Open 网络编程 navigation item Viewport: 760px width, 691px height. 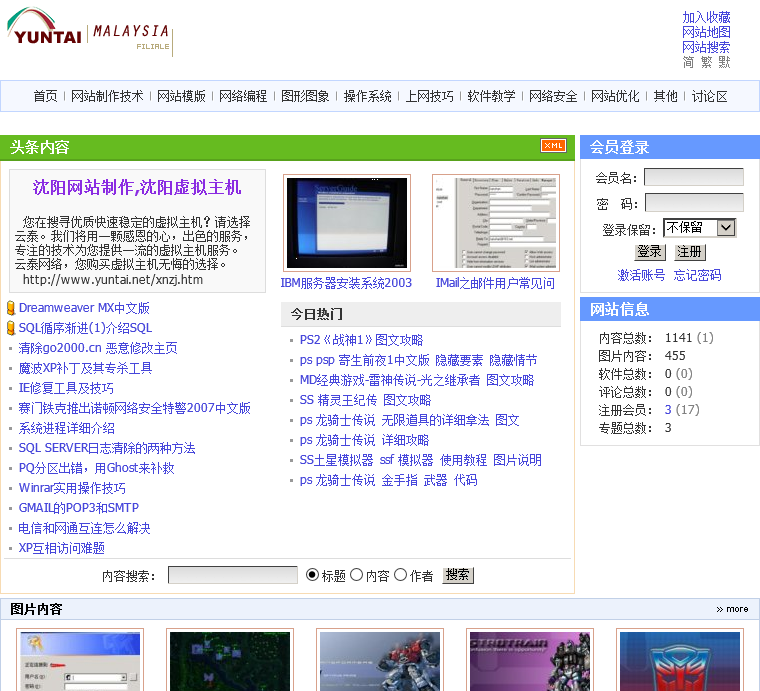(x=243, y=96)
